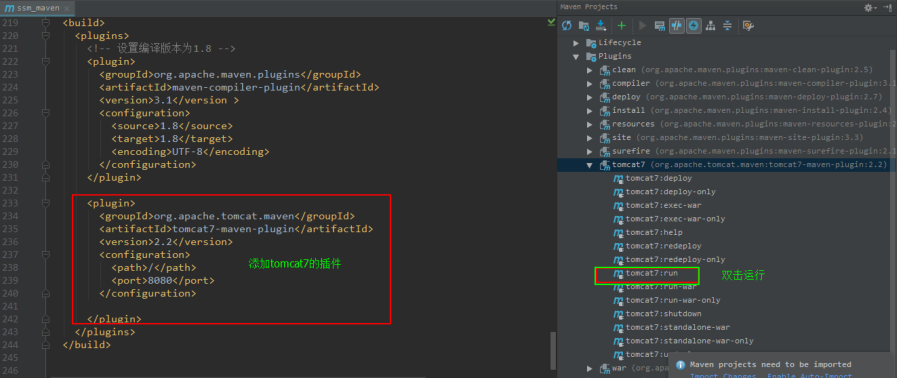Collapse all nodes in Maven Projects tree

point(727,25)
